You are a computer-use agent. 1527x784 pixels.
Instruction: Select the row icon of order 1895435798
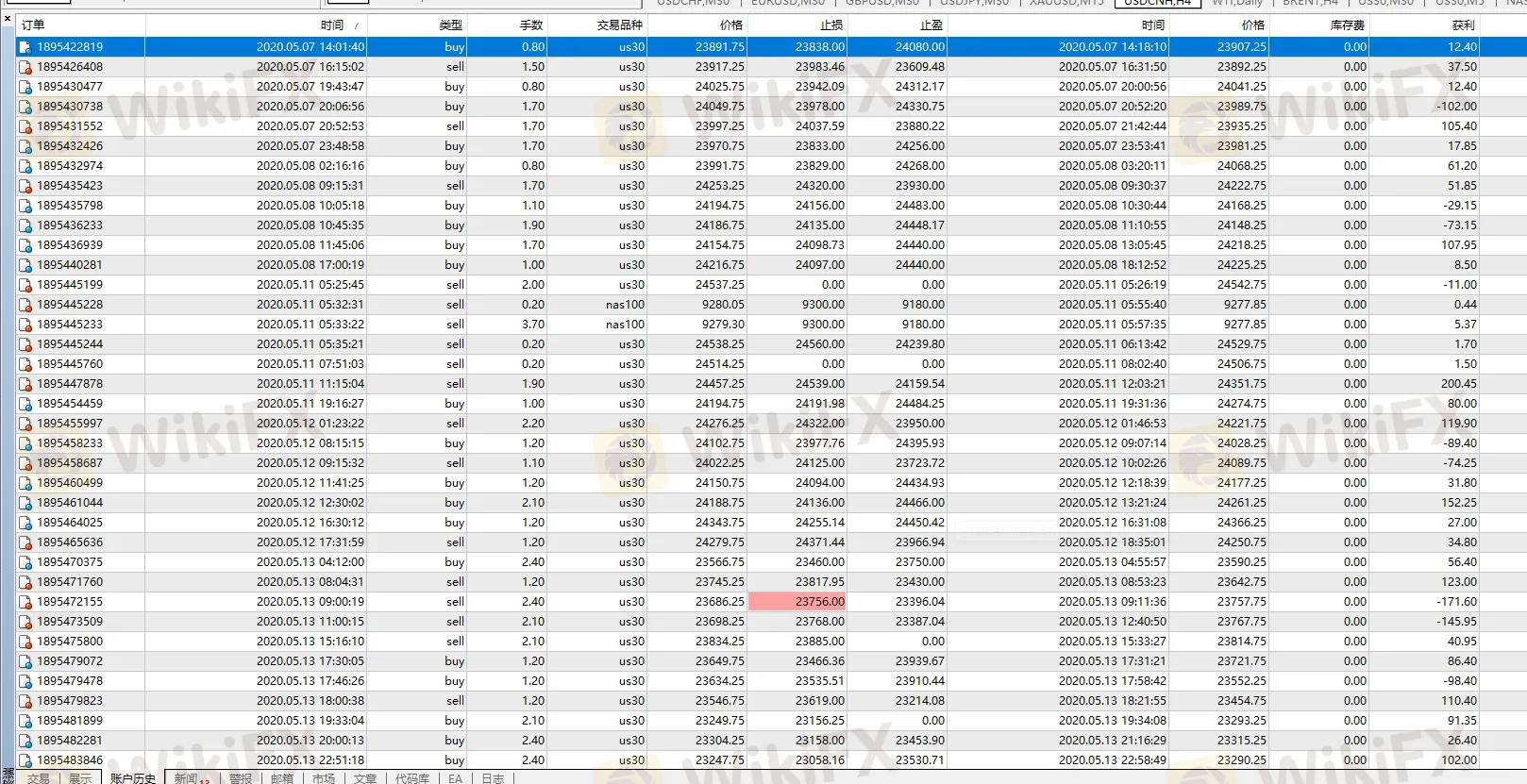25,206
